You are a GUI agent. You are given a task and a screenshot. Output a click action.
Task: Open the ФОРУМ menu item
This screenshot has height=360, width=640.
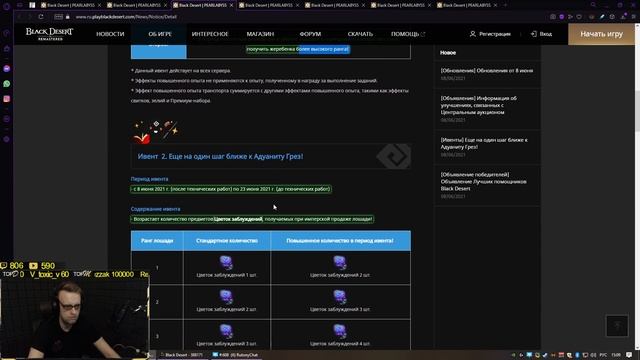coord(310,34)
